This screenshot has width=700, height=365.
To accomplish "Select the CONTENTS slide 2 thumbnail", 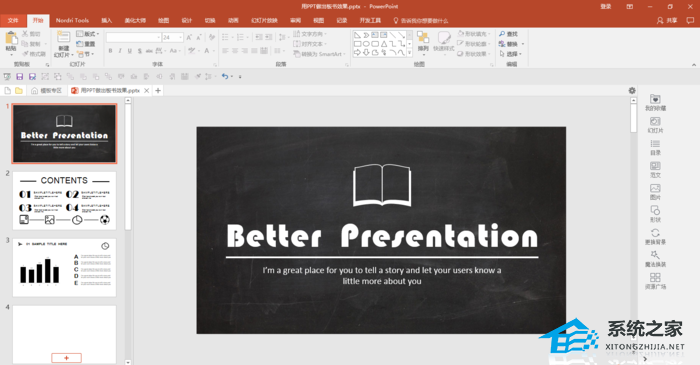I will 64,200.
